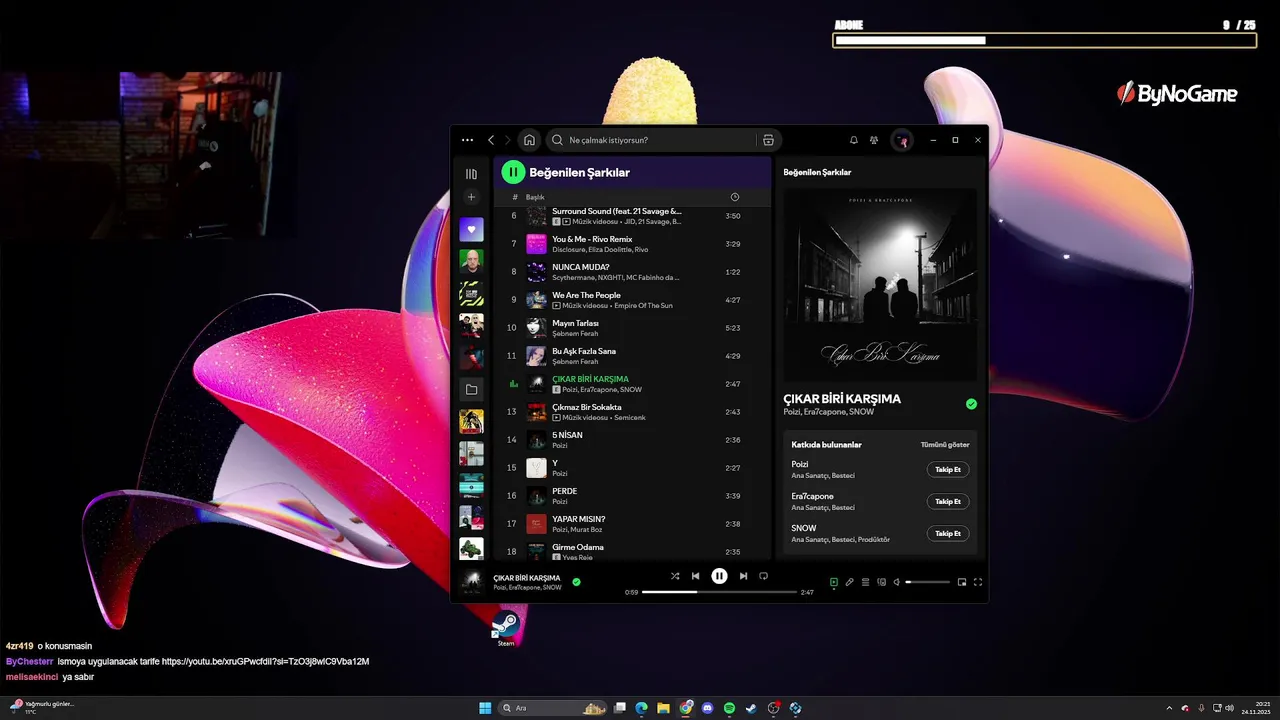The image size is (1280, 720).
Task: Open lyrics microphone icon in player bar
Action: [849, 582]
